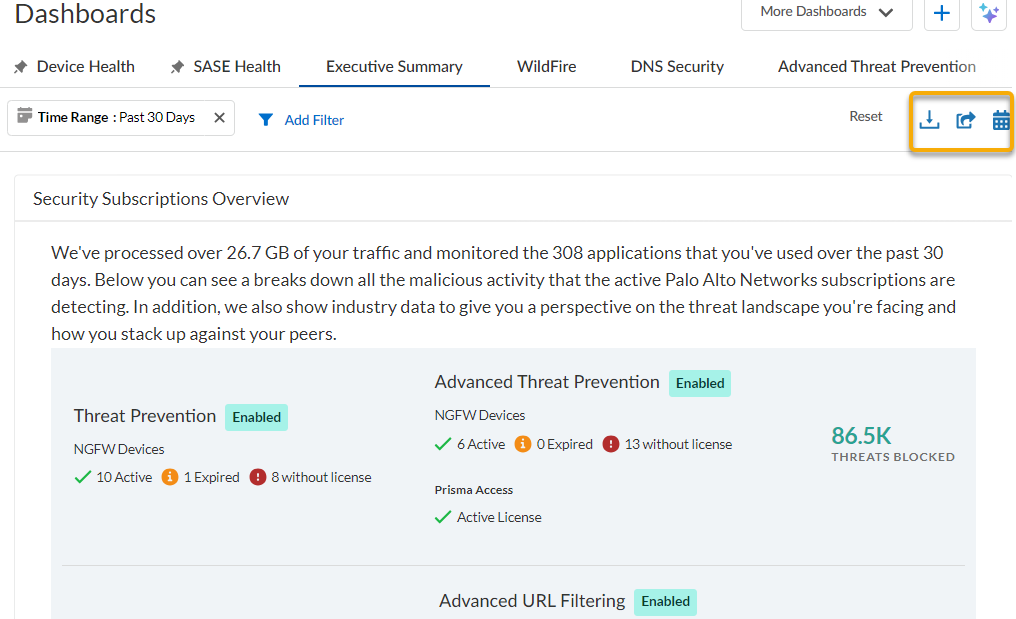The height and width of the screenshot is (619, 1016).
Task: Switch to the WildFire tab
Action: pos(546,67)
